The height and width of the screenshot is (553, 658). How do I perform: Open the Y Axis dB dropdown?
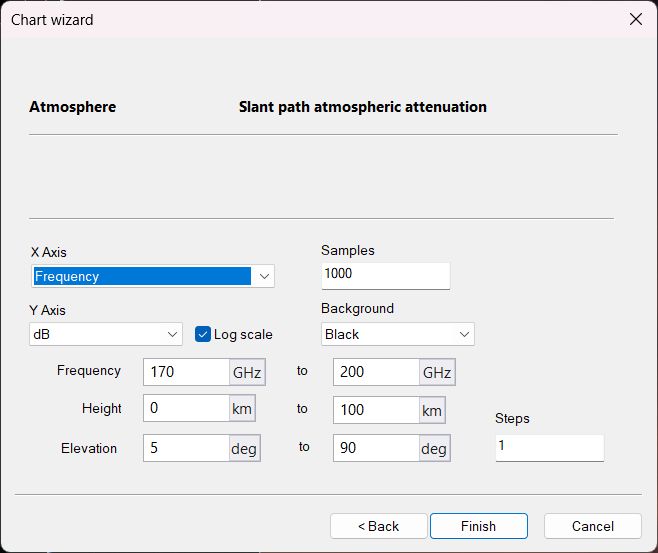click(x=171, y=334)
